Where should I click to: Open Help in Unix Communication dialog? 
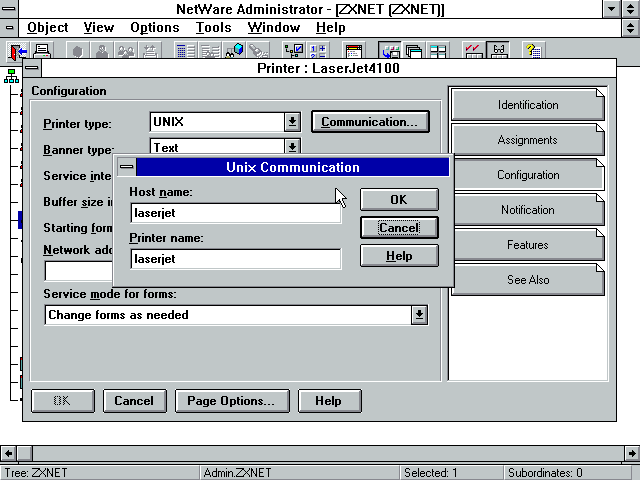[399, 256]
